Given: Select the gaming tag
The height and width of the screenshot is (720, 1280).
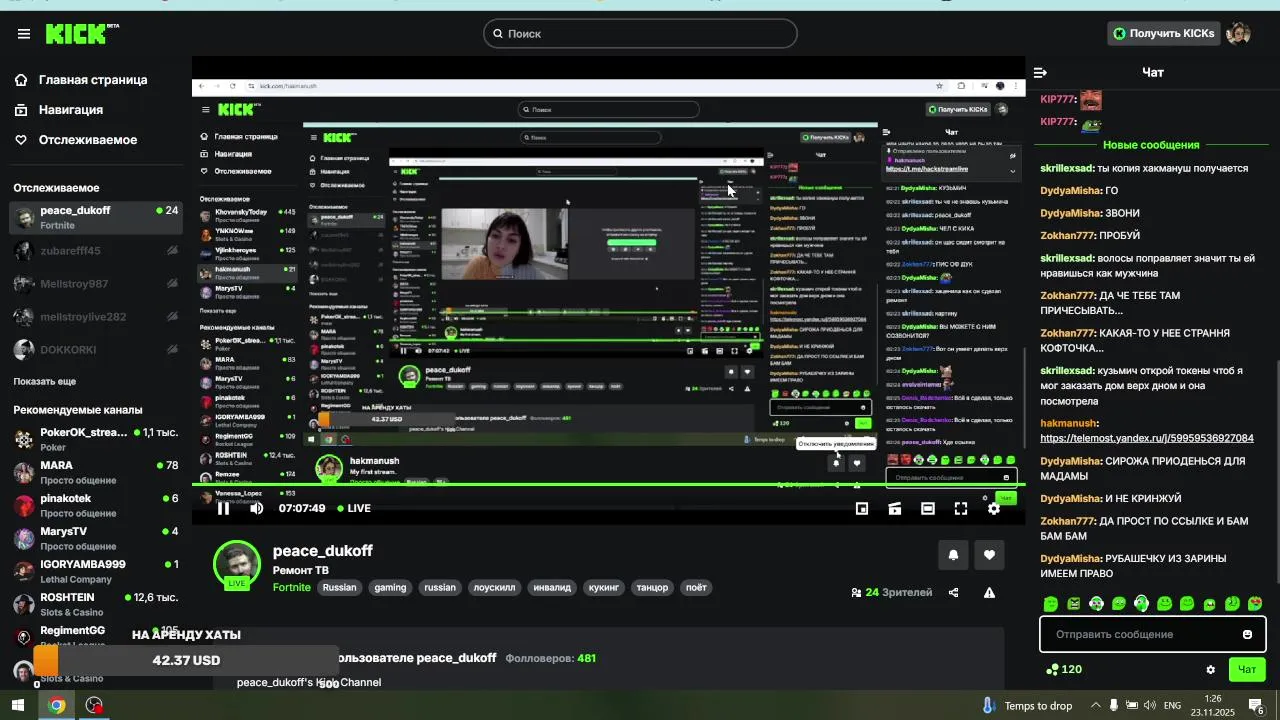Looking at the screenshot, I should click(390, 588).
